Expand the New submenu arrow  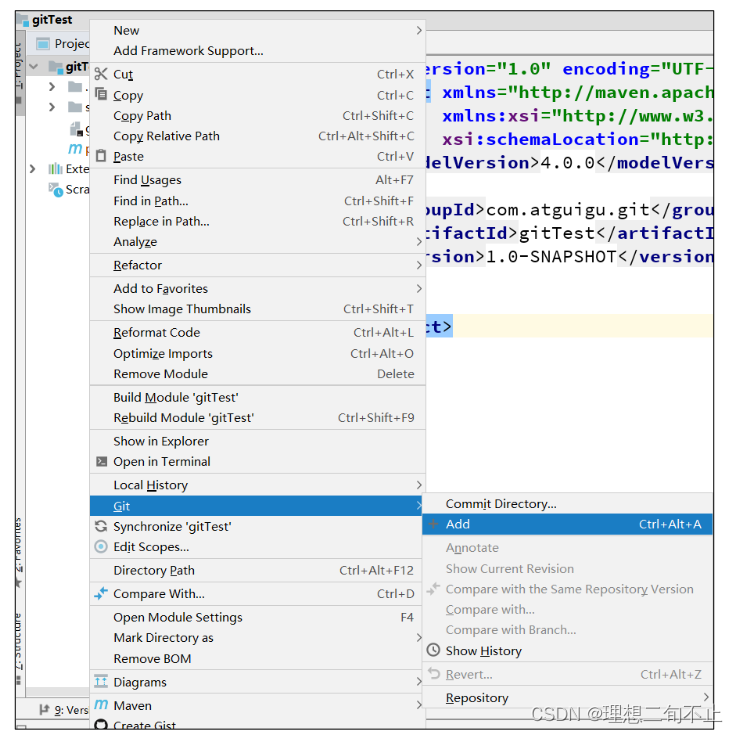(x=419, y=31)
